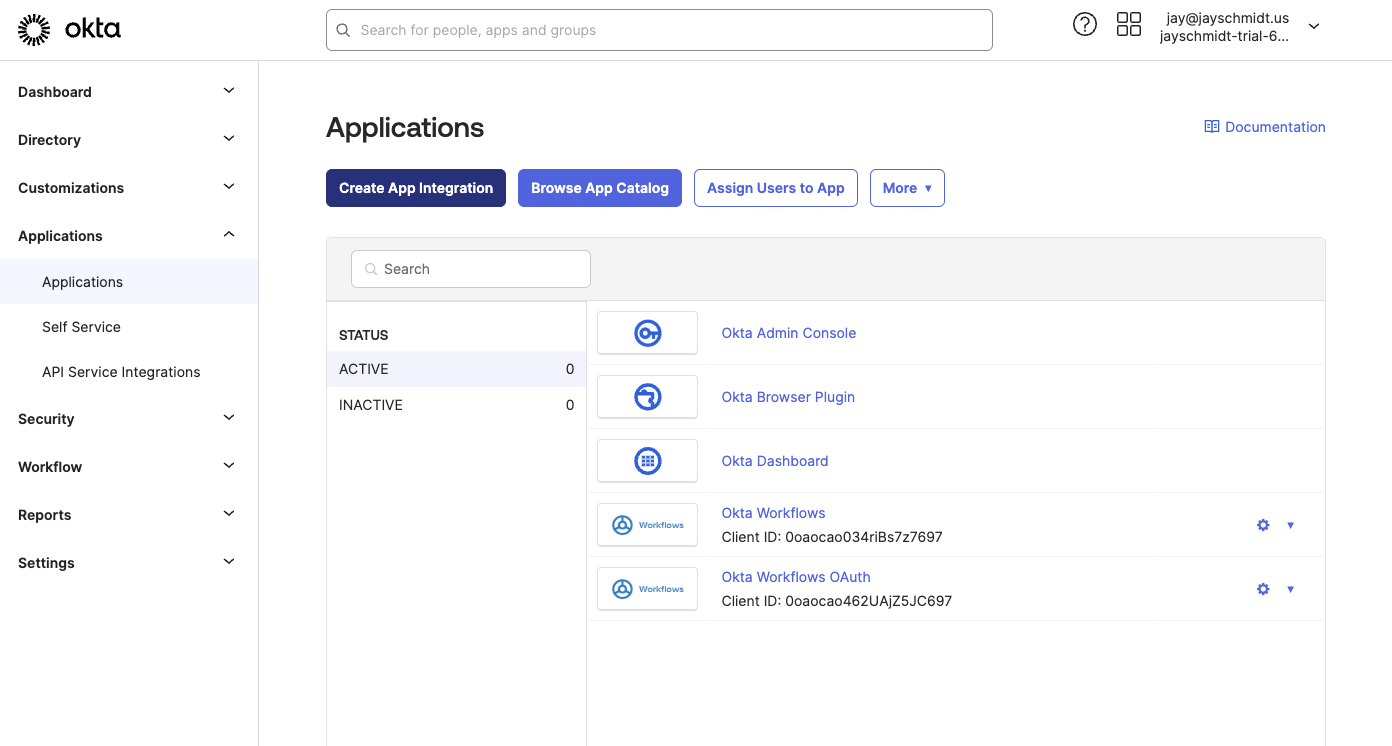Click the Okta Admin Console app icon
The width and height of the screenshot is (1392, 746).
(647, 332)
